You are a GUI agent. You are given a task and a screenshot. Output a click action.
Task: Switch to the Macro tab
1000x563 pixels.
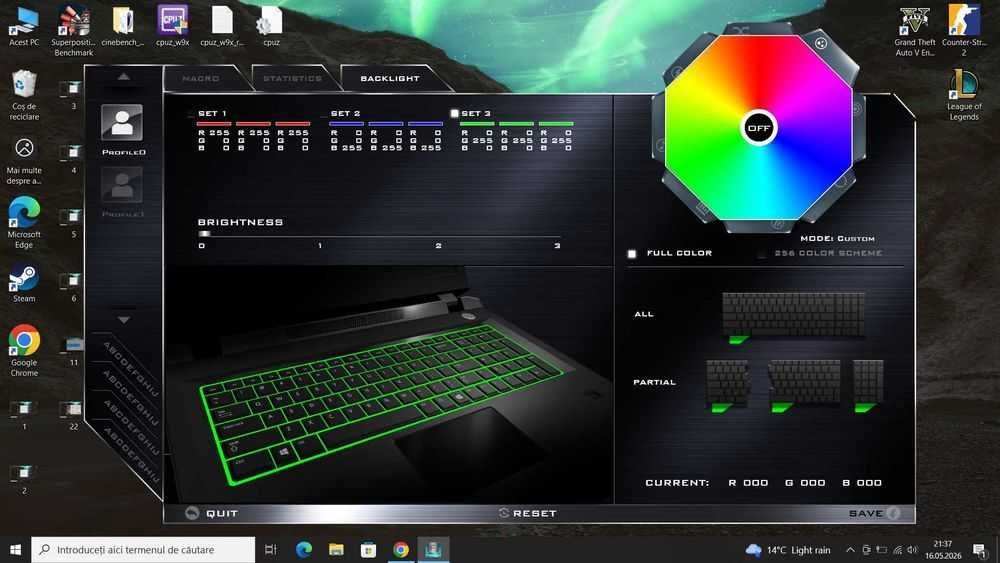pyautogui.click(x=201, y=78)
